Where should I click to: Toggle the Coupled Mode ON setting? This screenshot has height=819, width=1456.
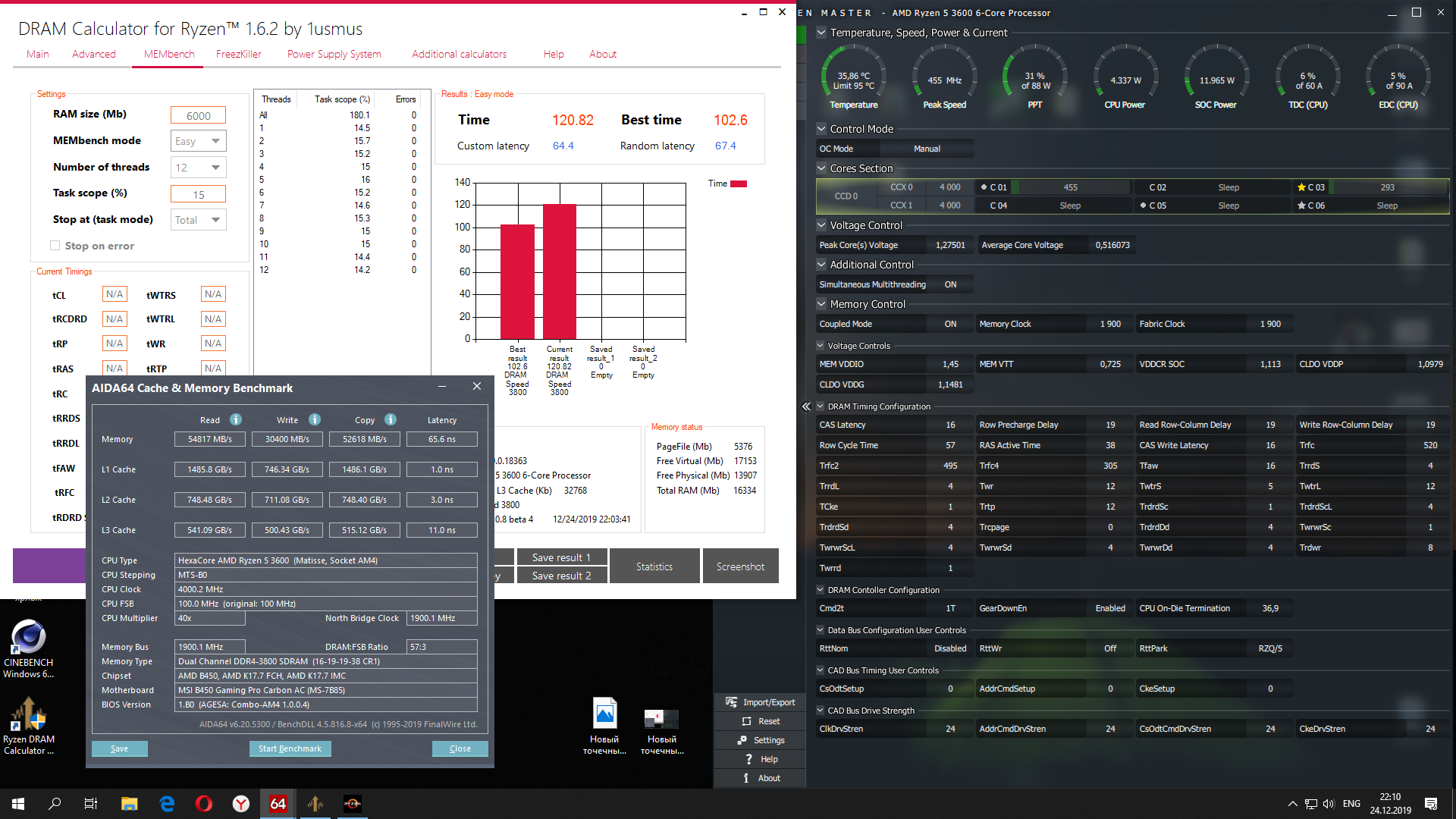pyautogui.click(x=950, y=324)
